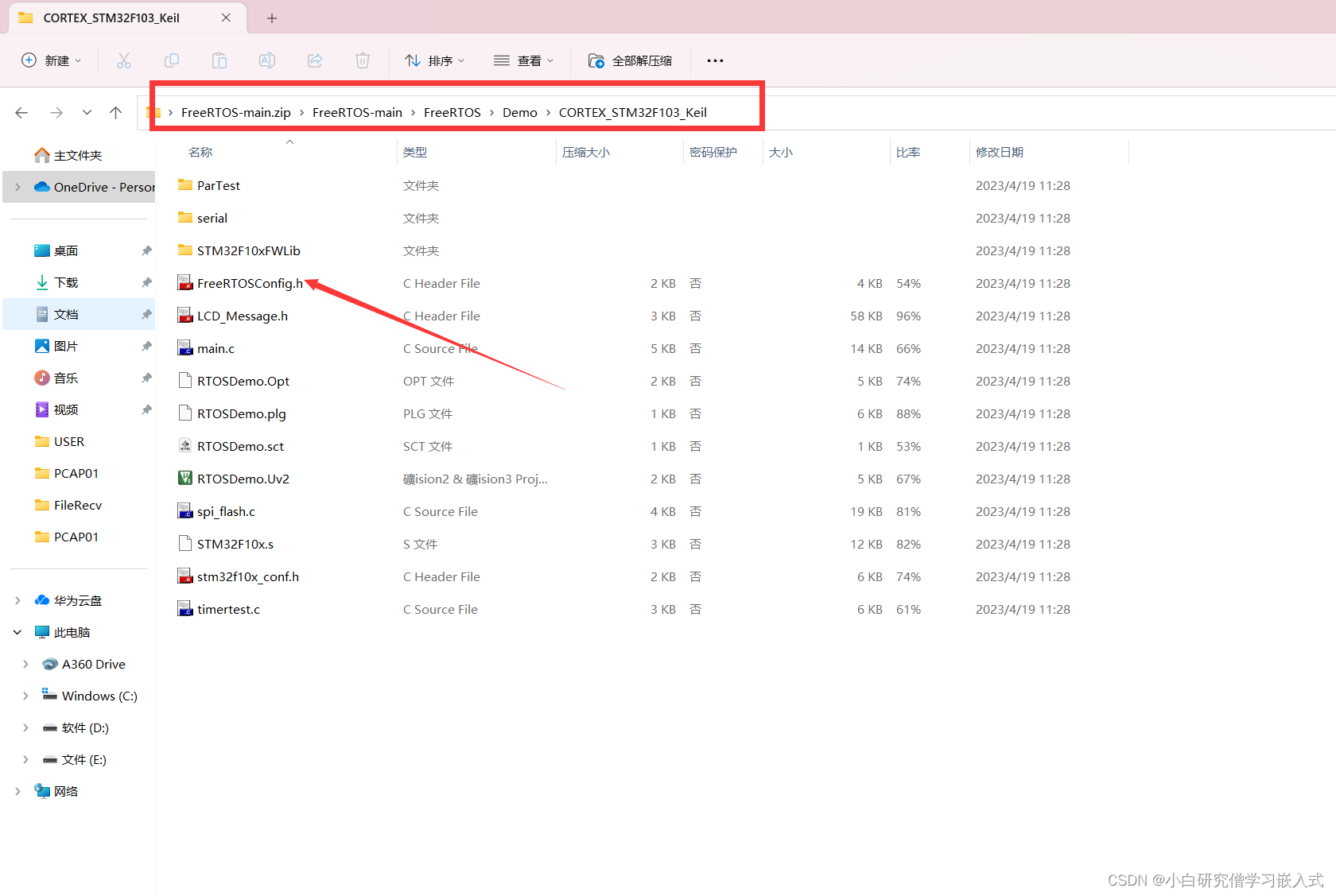
Task: Go up one folder level arrow
Action: coord(116,113)
